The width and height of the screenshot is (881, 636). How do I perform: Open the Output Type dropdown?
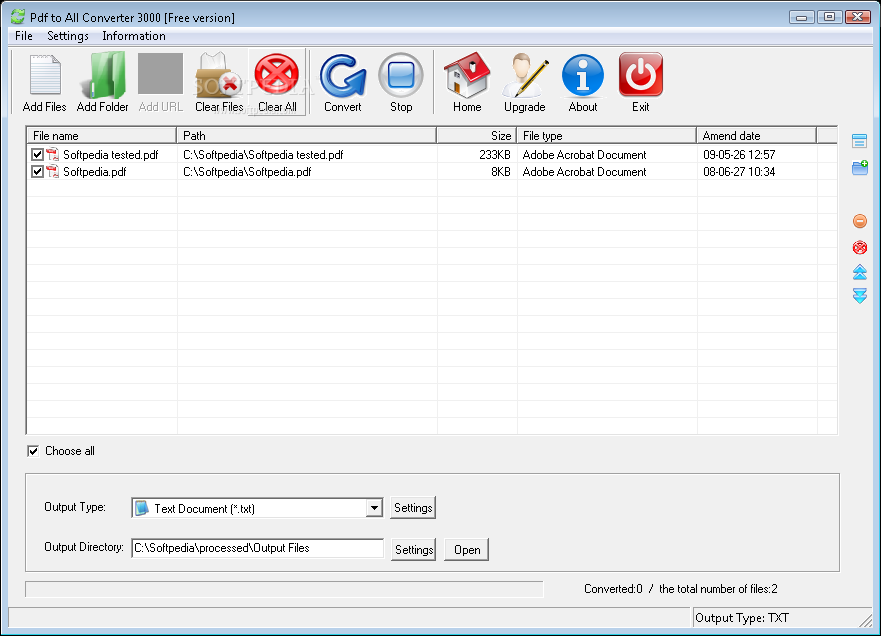point(374,508)
